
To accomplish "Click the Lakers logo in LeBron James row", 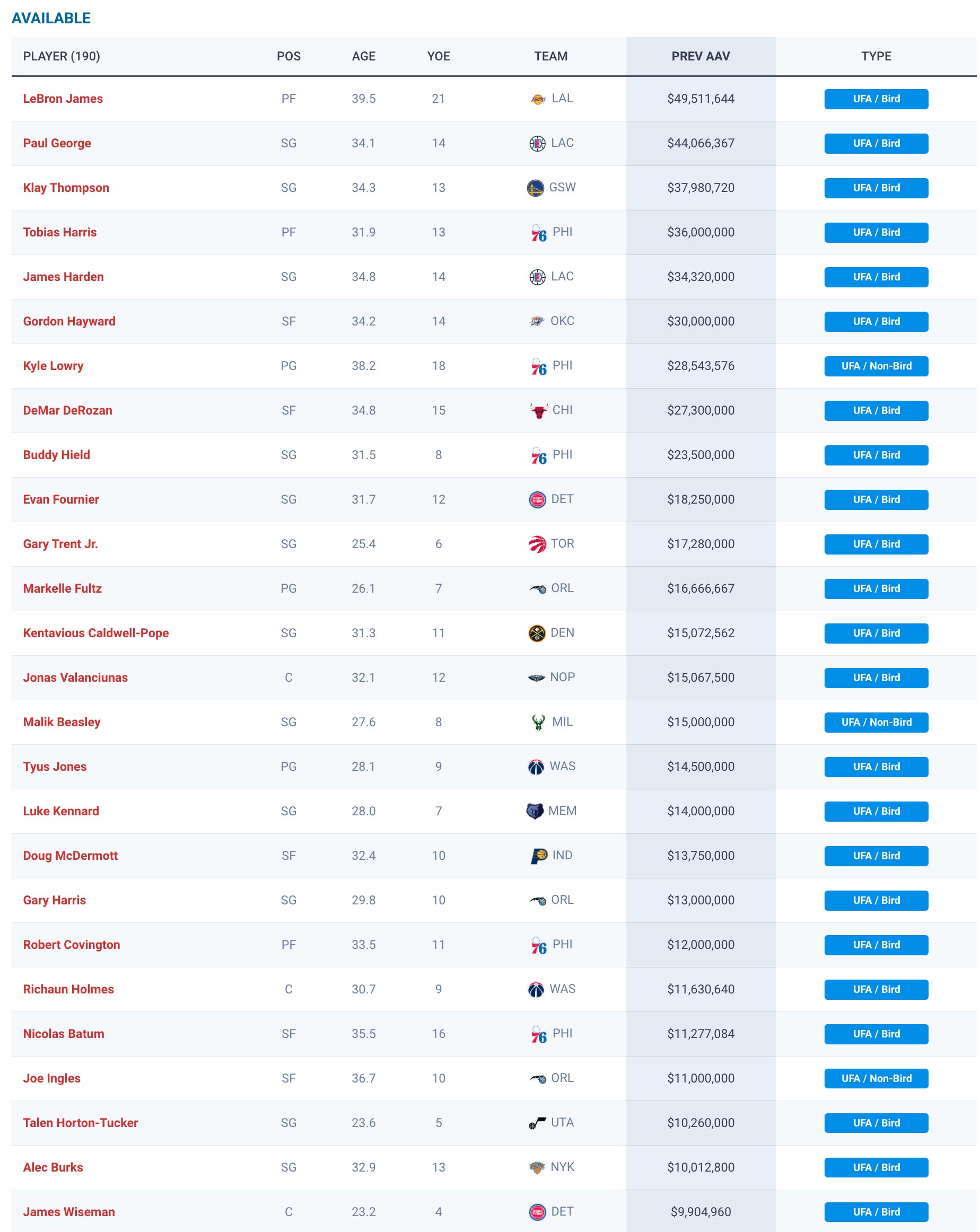I will click(x=537, y=99).
